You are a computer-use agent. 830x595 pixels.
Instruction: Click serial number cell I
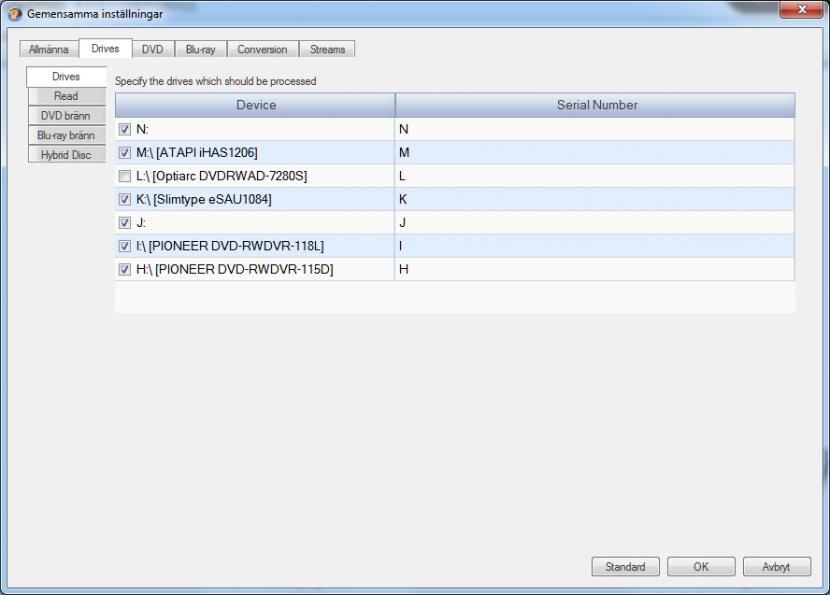[x=595, y=246]
